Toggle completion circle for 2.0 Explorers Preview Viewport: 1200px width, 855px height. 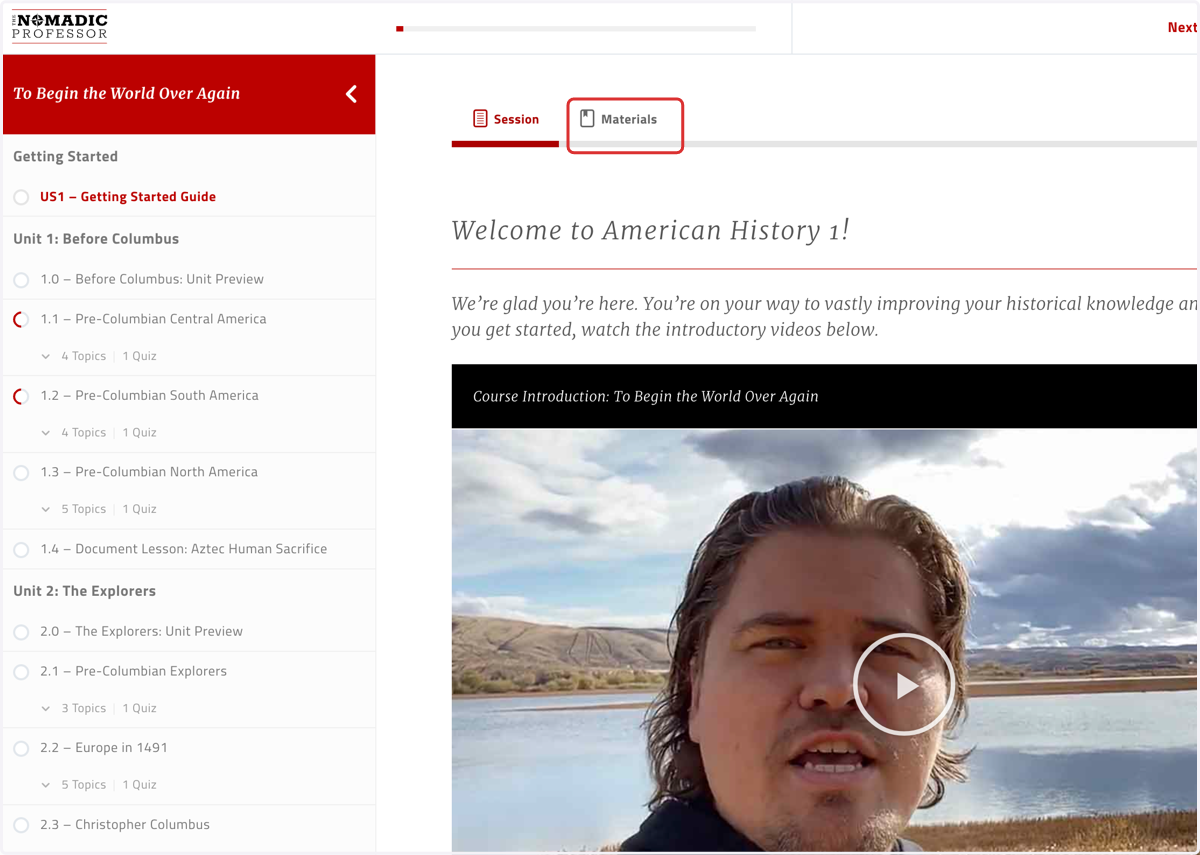[21, 632]
